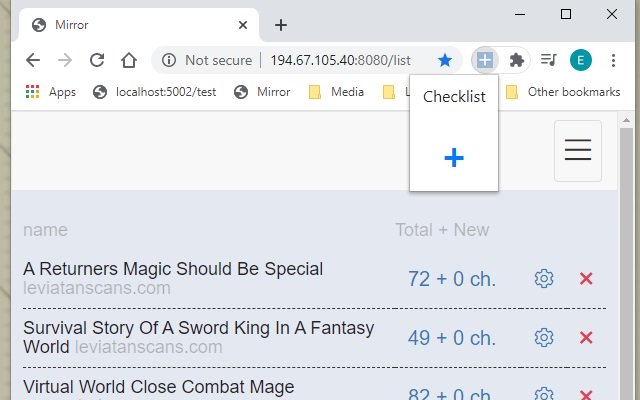Click the 72 + 0 ch. count

click(x=452, y=279)
